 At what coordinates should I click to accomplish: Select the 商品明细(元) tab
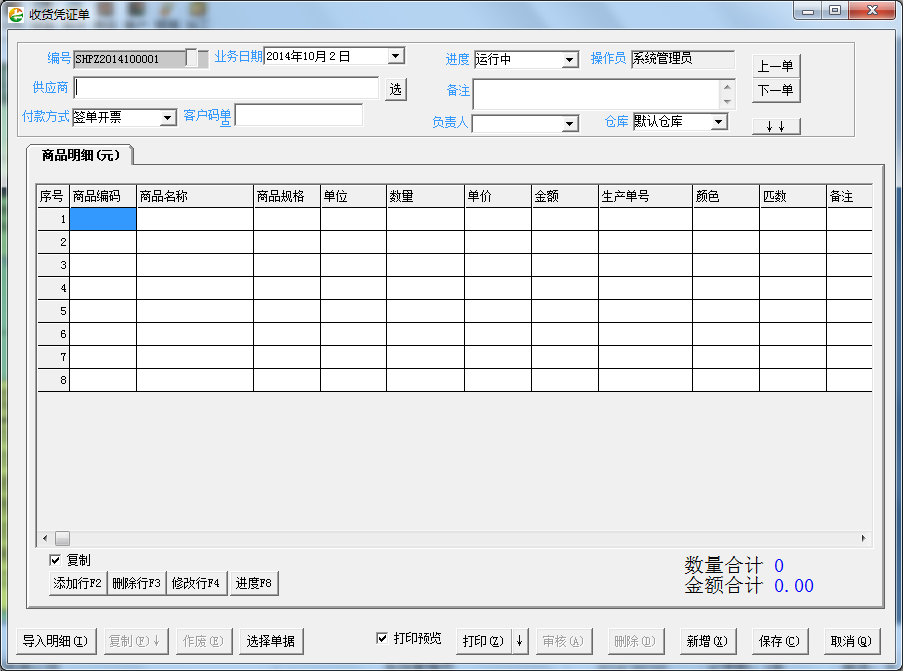(80, 155)
